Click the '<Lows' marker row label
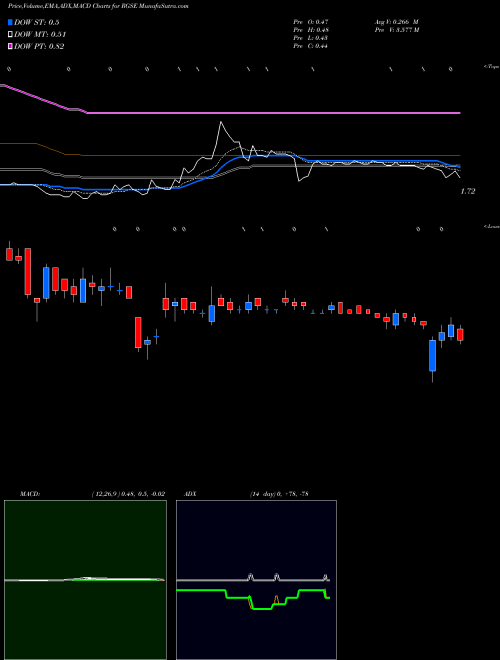The height and width of the screenshot is (660, 500). click(492, 226)
